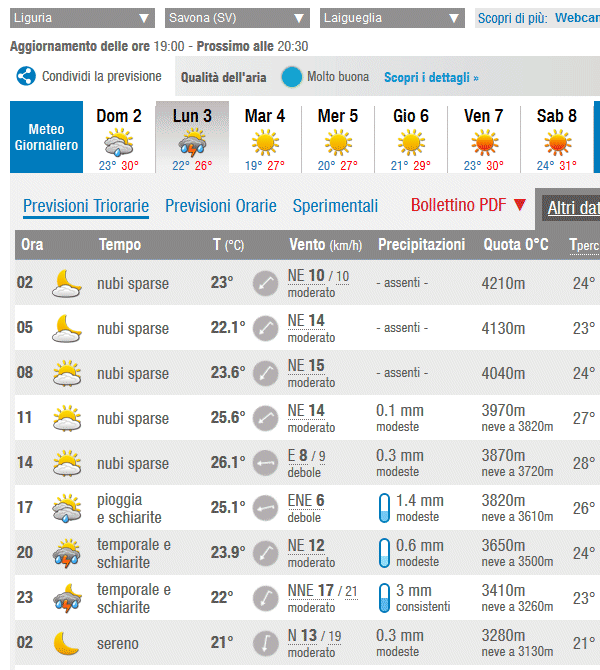Click the moon icon for sereno forecast

pos(66,642)
